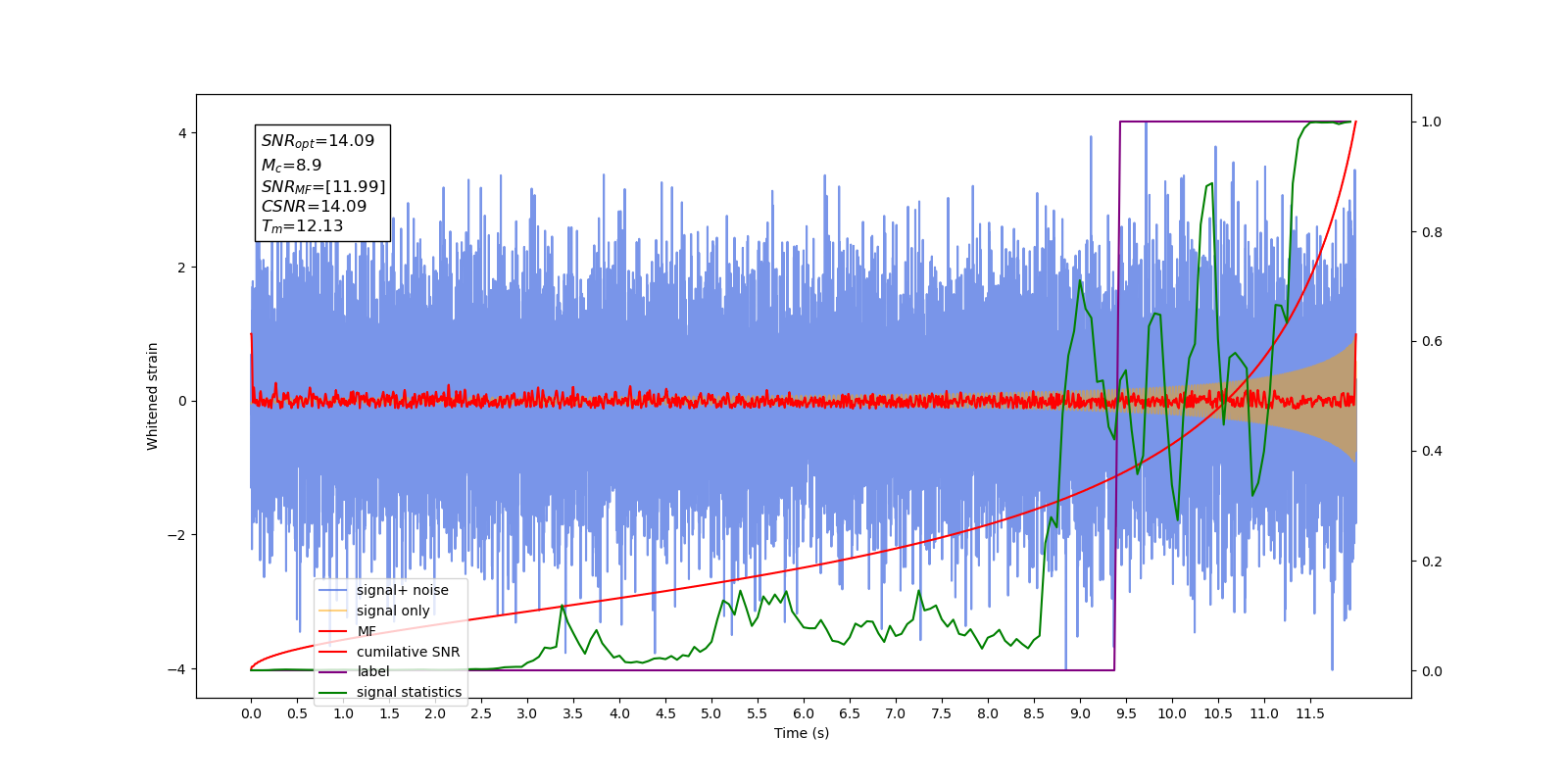Click the x-axis tick label 11.0
This screenshot has height=784, width=1568.
1264,713
